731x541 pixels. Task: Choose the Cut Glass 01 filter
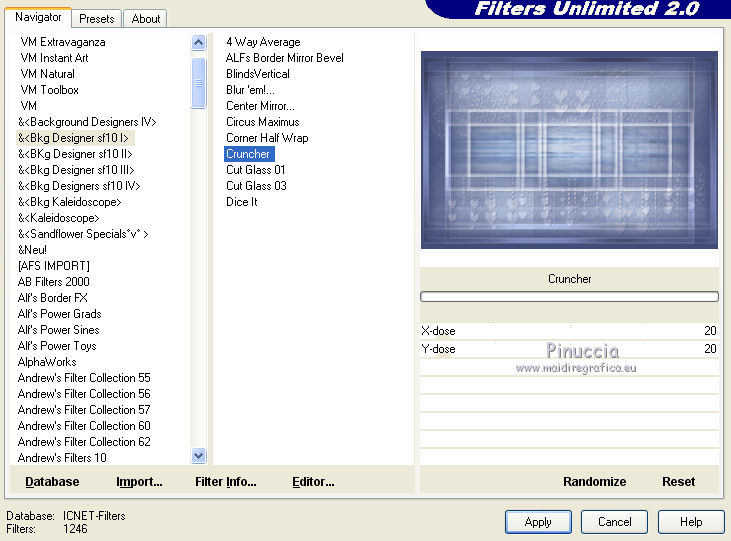click(x=255, y=170)
